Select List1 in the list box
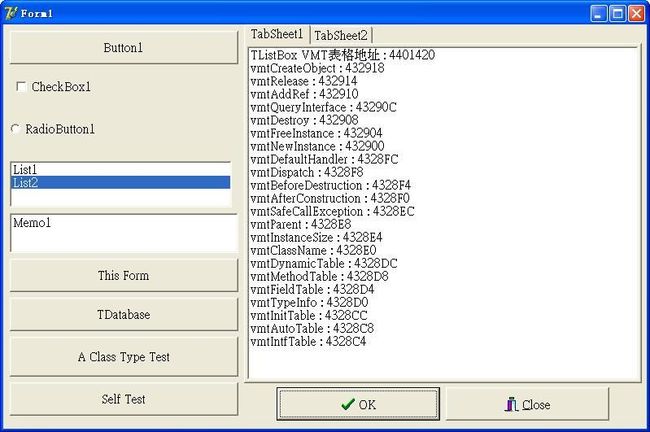Image resolution: width=650 pixels, height=432 pixels. [x=121, y=170]
